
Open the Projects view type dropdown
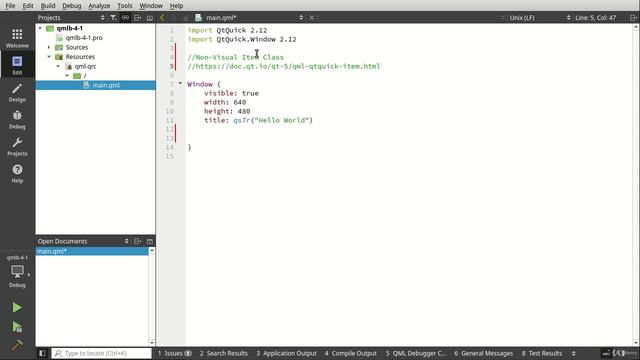point(102,18)
